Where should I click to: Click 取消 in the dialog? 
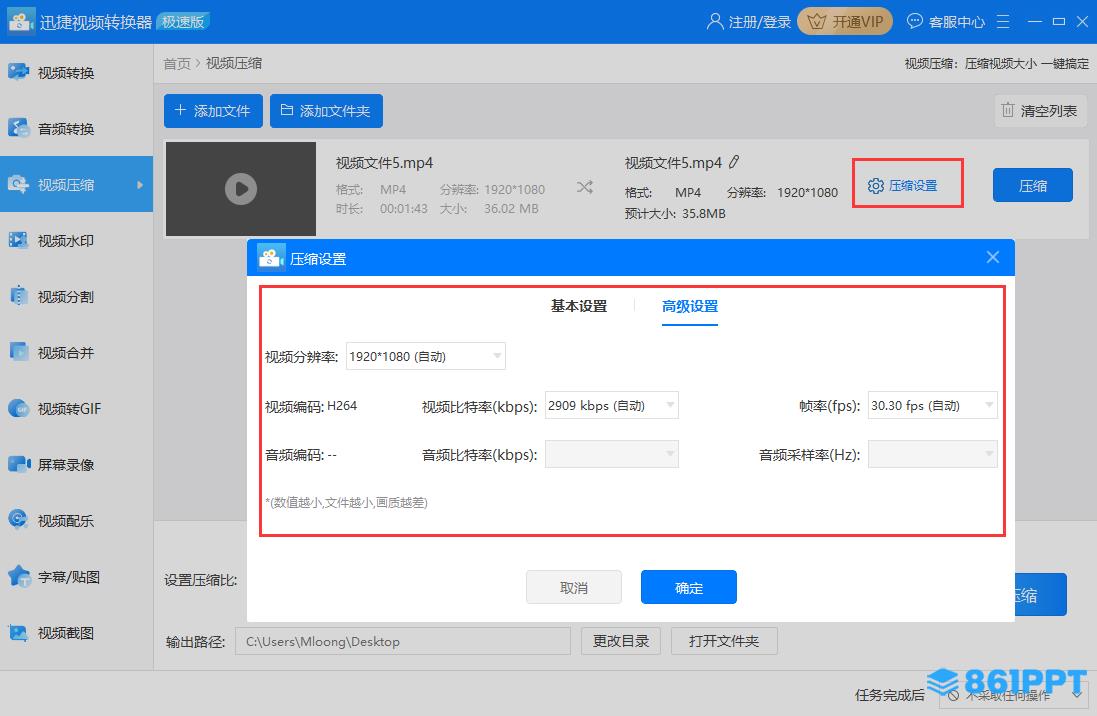(574, 587)
